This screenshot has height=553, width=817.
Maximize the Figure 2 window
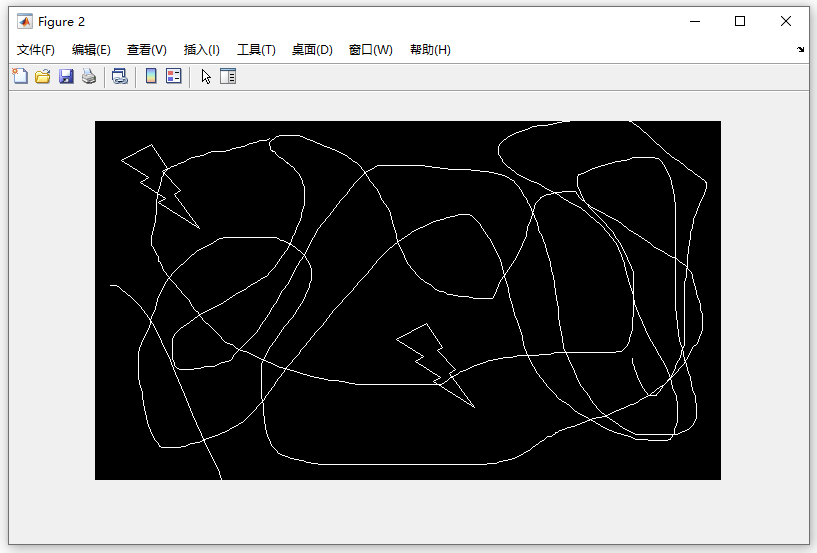tap(740, 21)
